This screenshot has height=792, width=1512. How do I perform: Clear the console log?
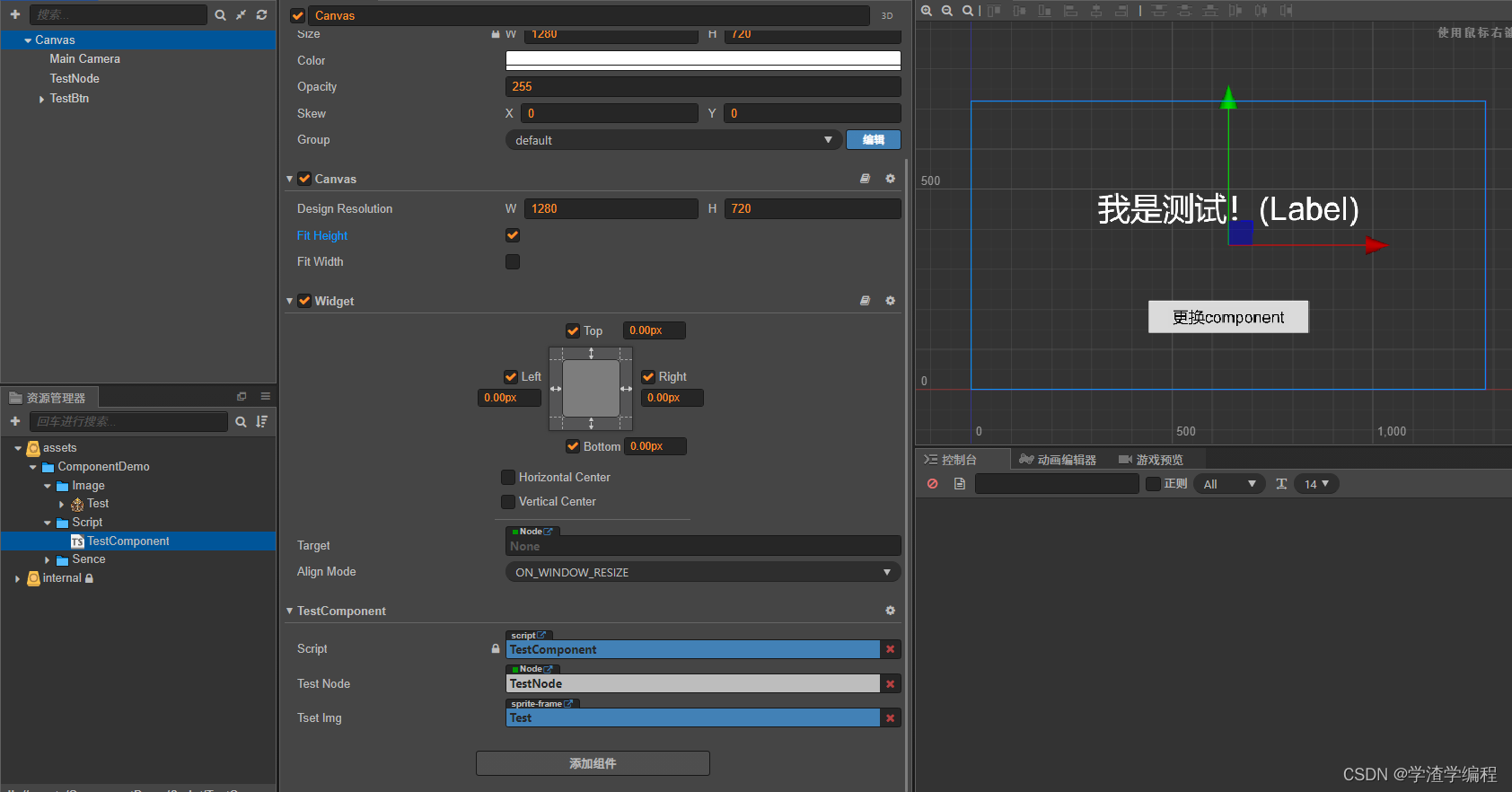click(933, 484)
